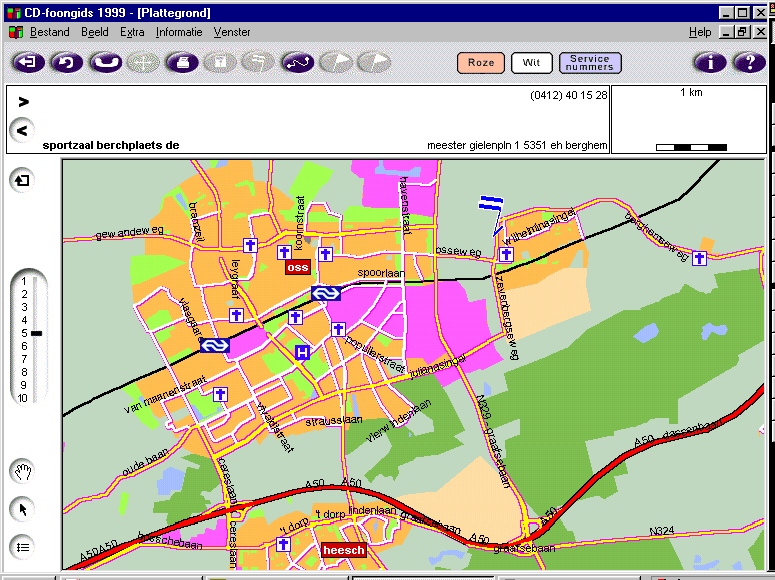Click the Service nummers button
The width and height of the screenshot is (775, 580).
(590, 63)
